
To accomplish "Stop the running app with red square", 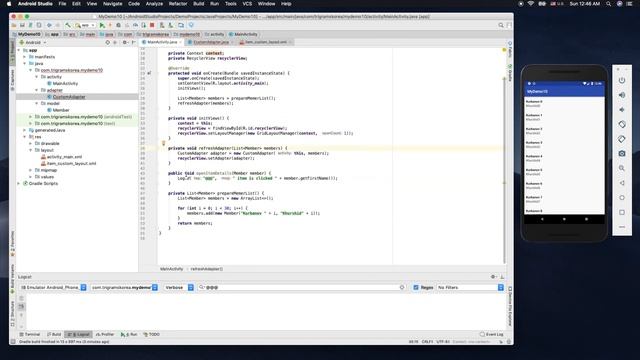I will click(152, 25).
